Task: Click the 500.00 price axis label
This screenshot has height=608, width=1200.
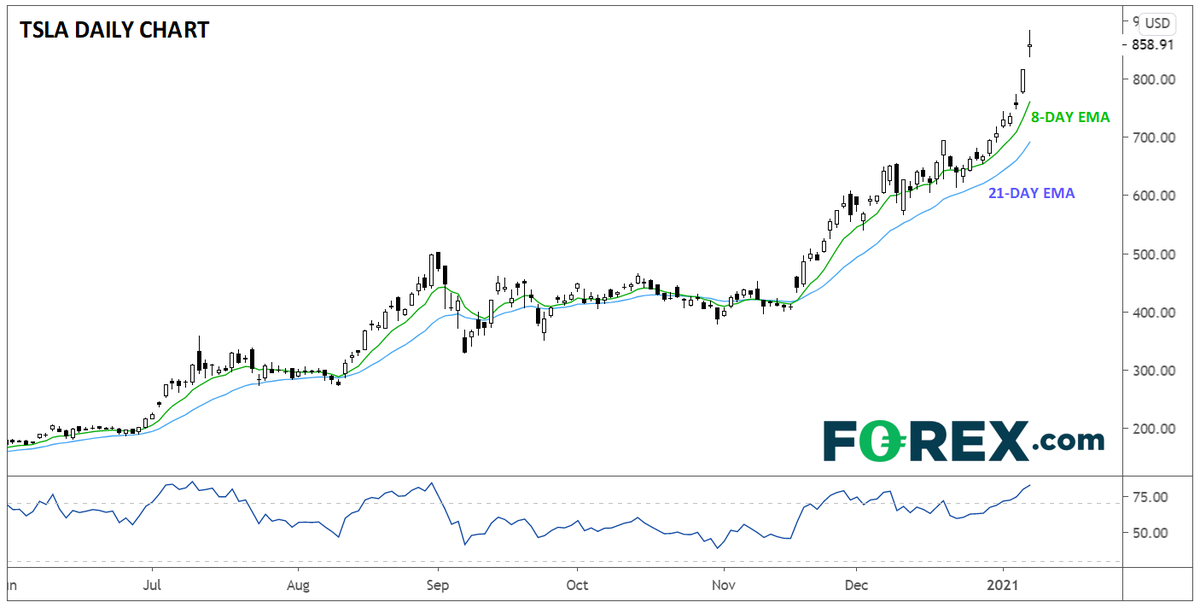Action: pyautogui.click(x=1153, y=254)
